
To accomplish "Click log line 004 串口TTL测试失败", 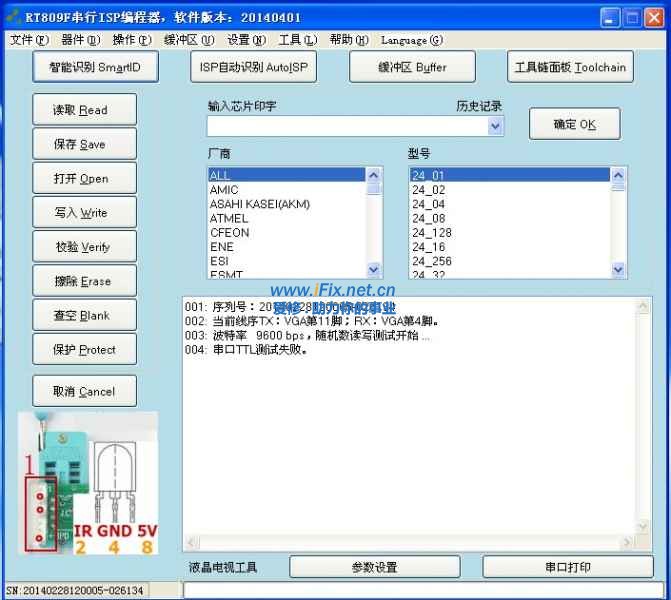I will (246, 350).
